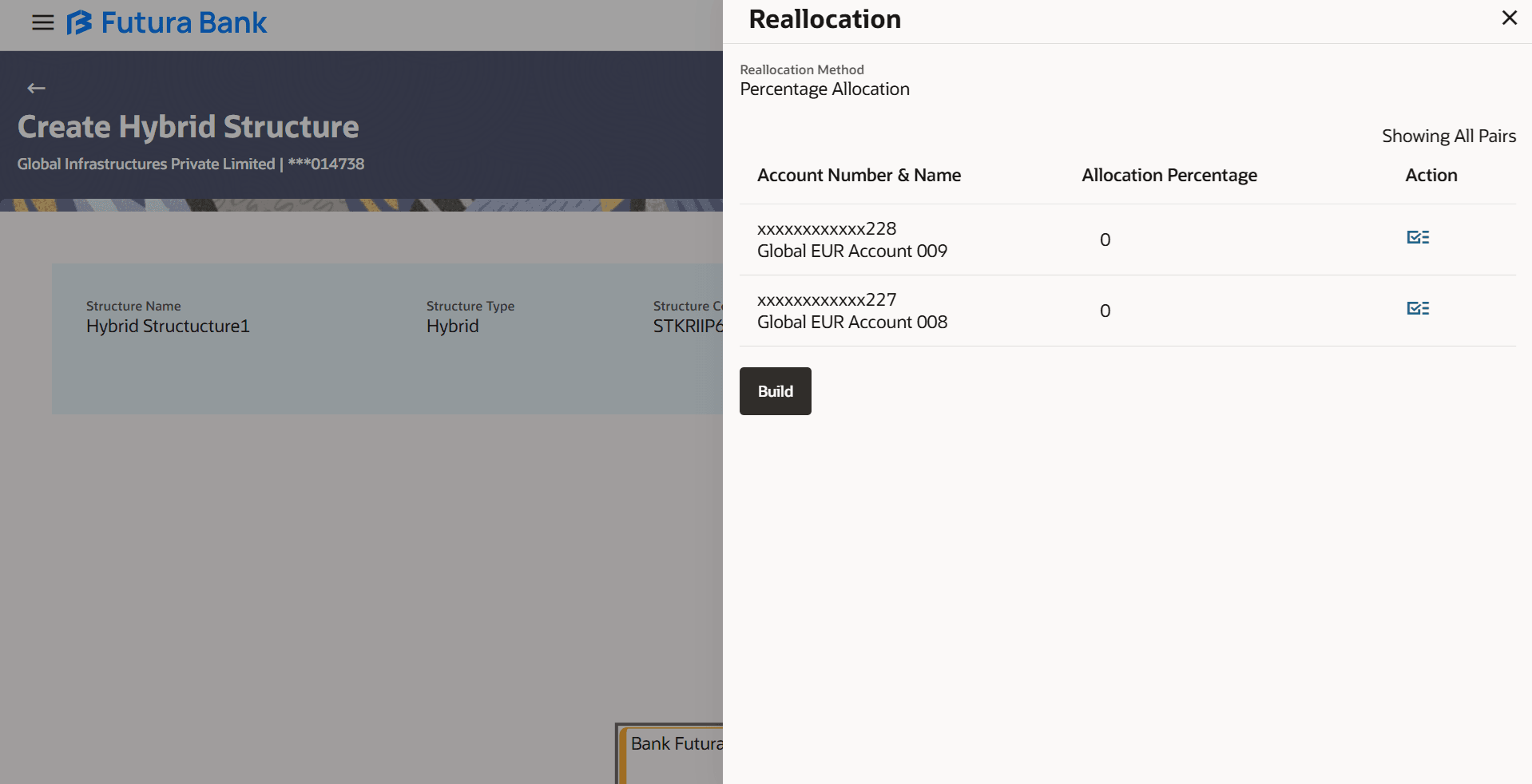This screenshot has width=1532, height=784.
Task: Click the Allocation Percentage column header
Action: (1169, 176)
